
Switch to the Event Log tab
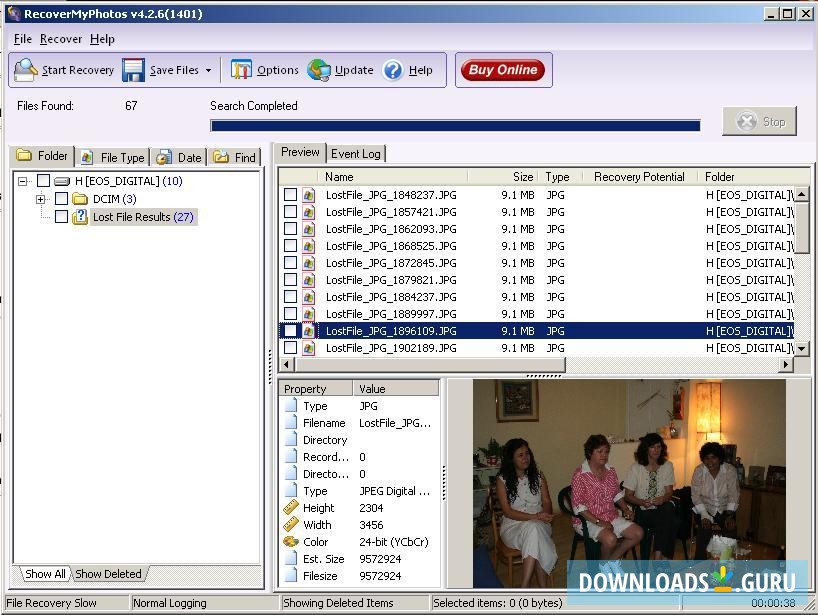point(356,154)
